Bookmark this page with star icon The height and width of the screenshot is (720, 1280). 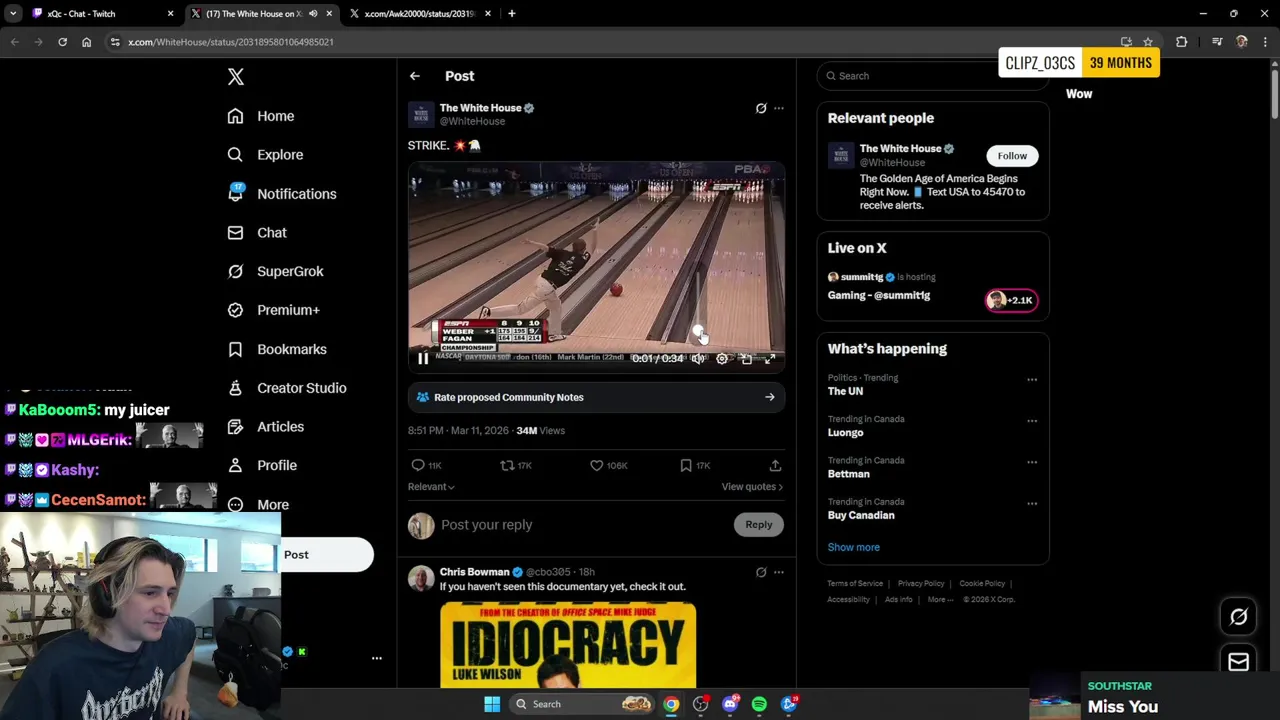[x=1148, y=42]
